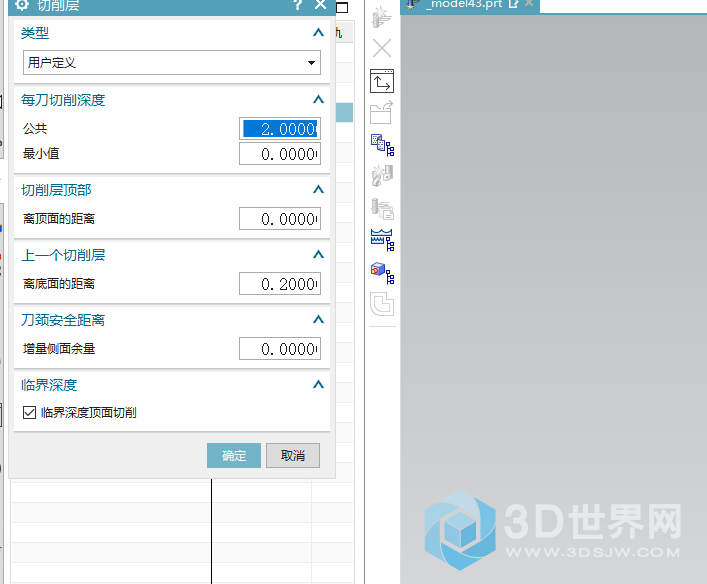Click the folder with arrow export icon

[x=382, y=112]
